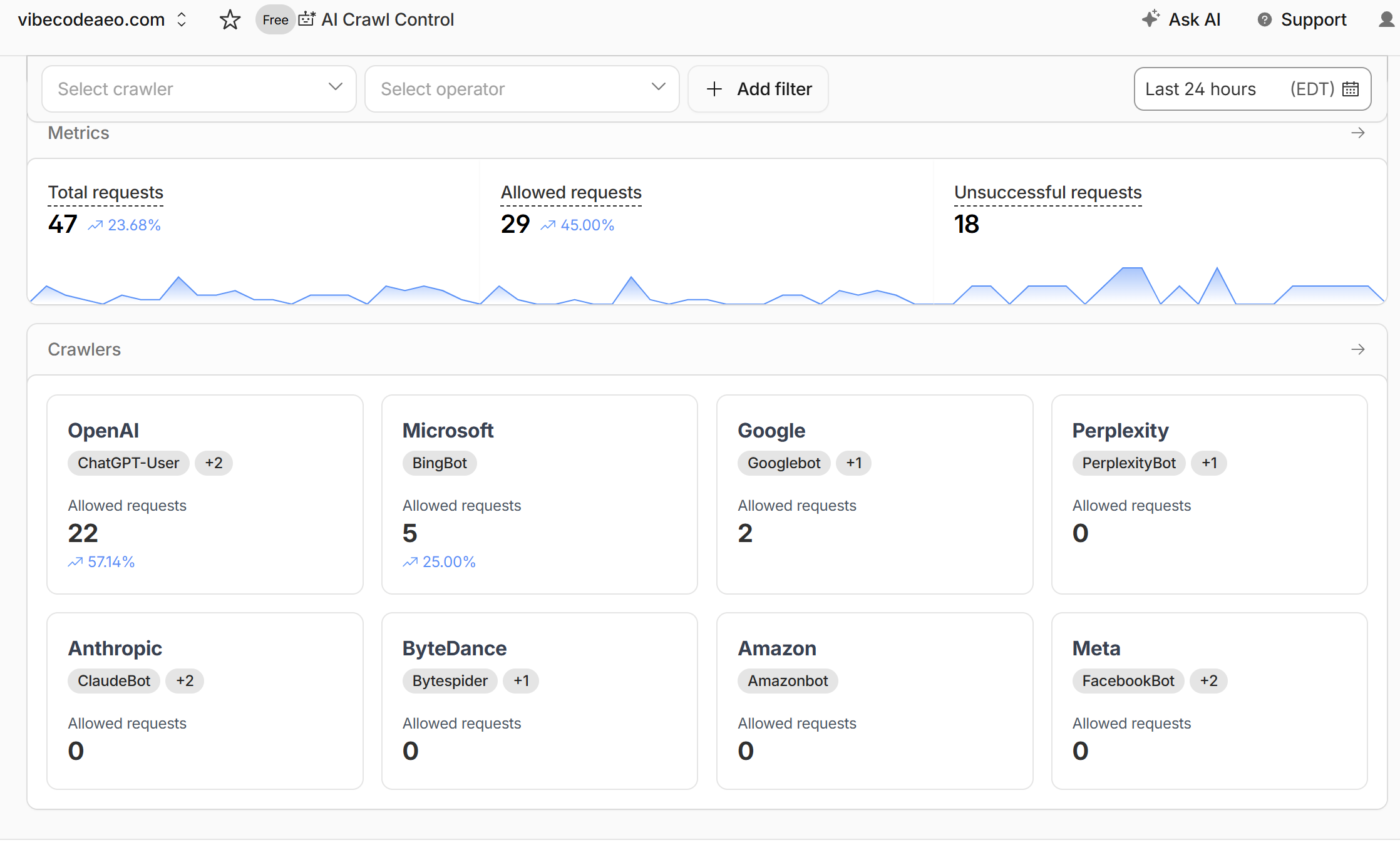Show the +2 more Anthropic crawlers
Screen dimensions: 1400x845
[x=185, y=681]
